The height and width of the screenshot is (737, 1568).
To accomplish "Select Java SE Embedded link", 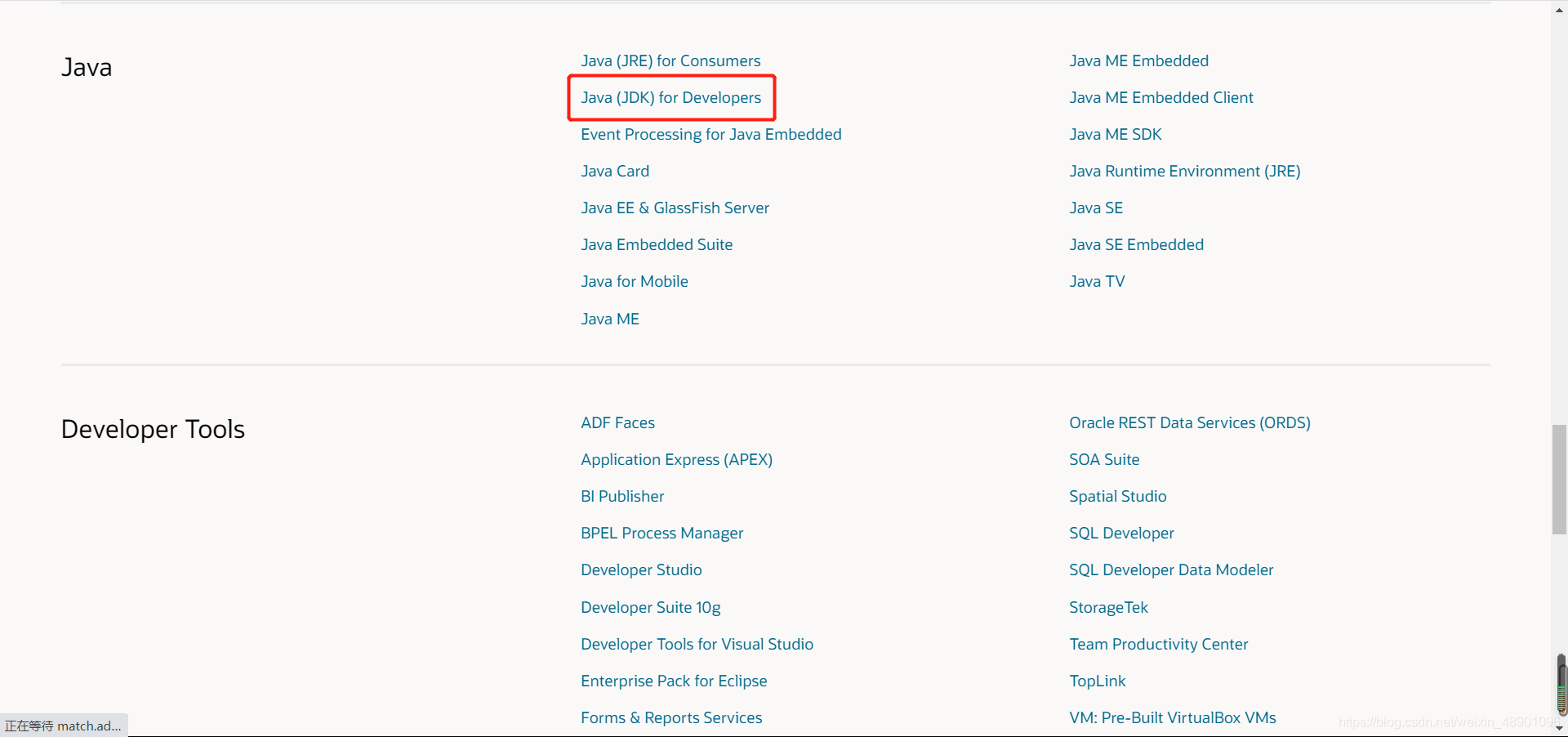I will pos(1137,245).
